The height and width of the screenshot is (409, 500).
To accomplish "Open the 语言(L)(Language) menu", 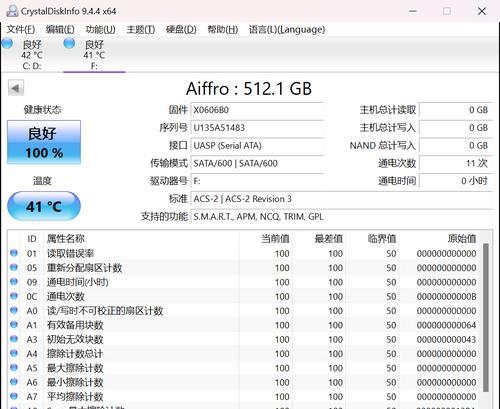I will pyautogui.click(x=287, y=30).
